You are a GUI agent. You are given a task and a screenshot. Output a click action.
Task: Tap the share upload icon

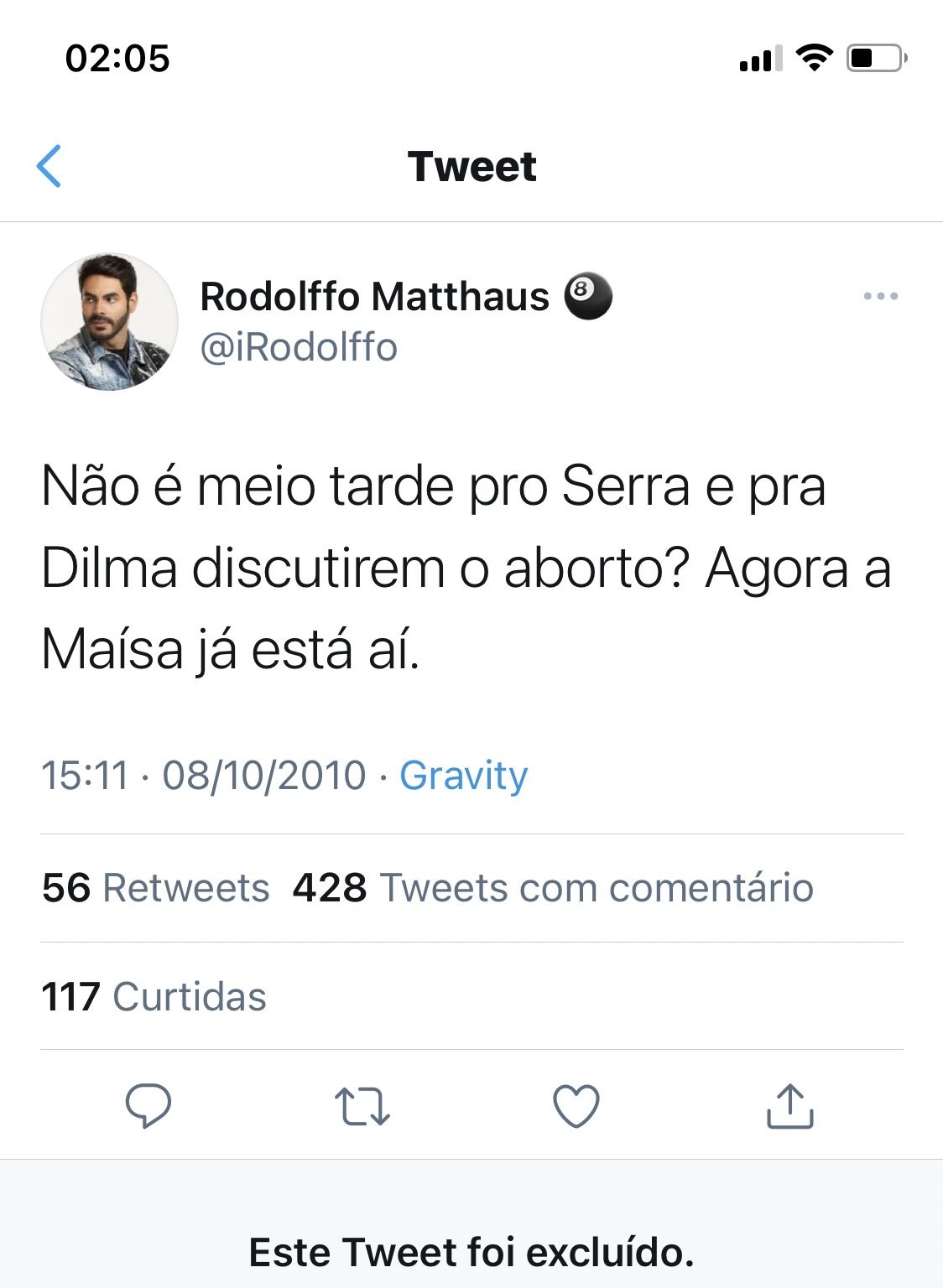[x=790, y=1105]
